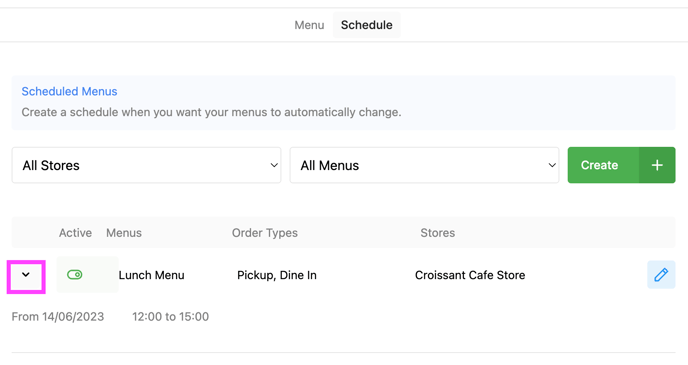Click the Active column header
This screenshot has width=688, height=365.
tap(75, 233)
